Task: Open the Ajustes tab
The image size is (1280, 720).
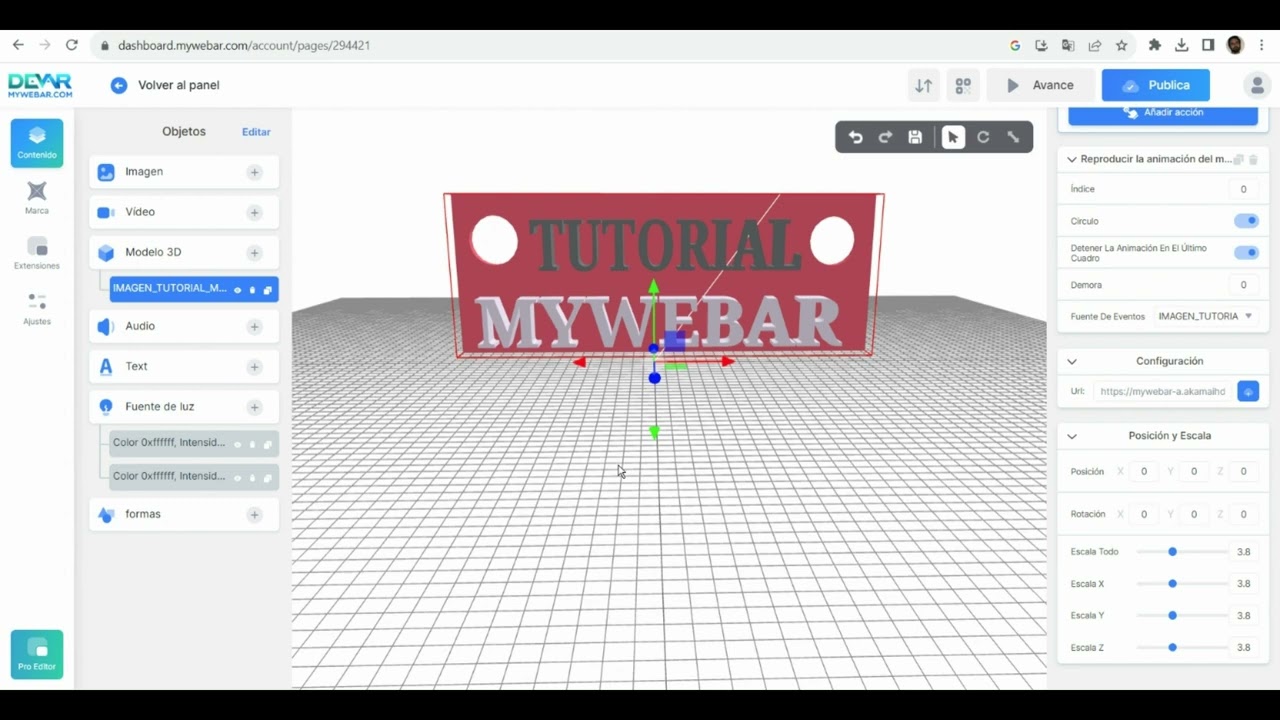Action: [37, 309]
